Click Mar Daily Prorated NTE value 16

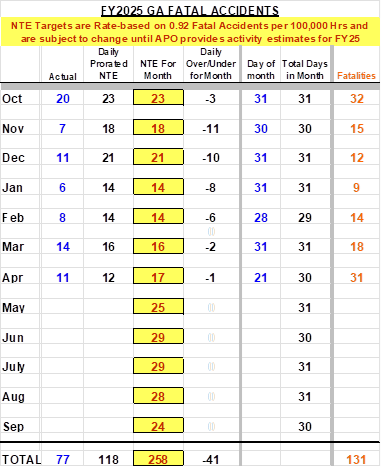tap(108, 247)
